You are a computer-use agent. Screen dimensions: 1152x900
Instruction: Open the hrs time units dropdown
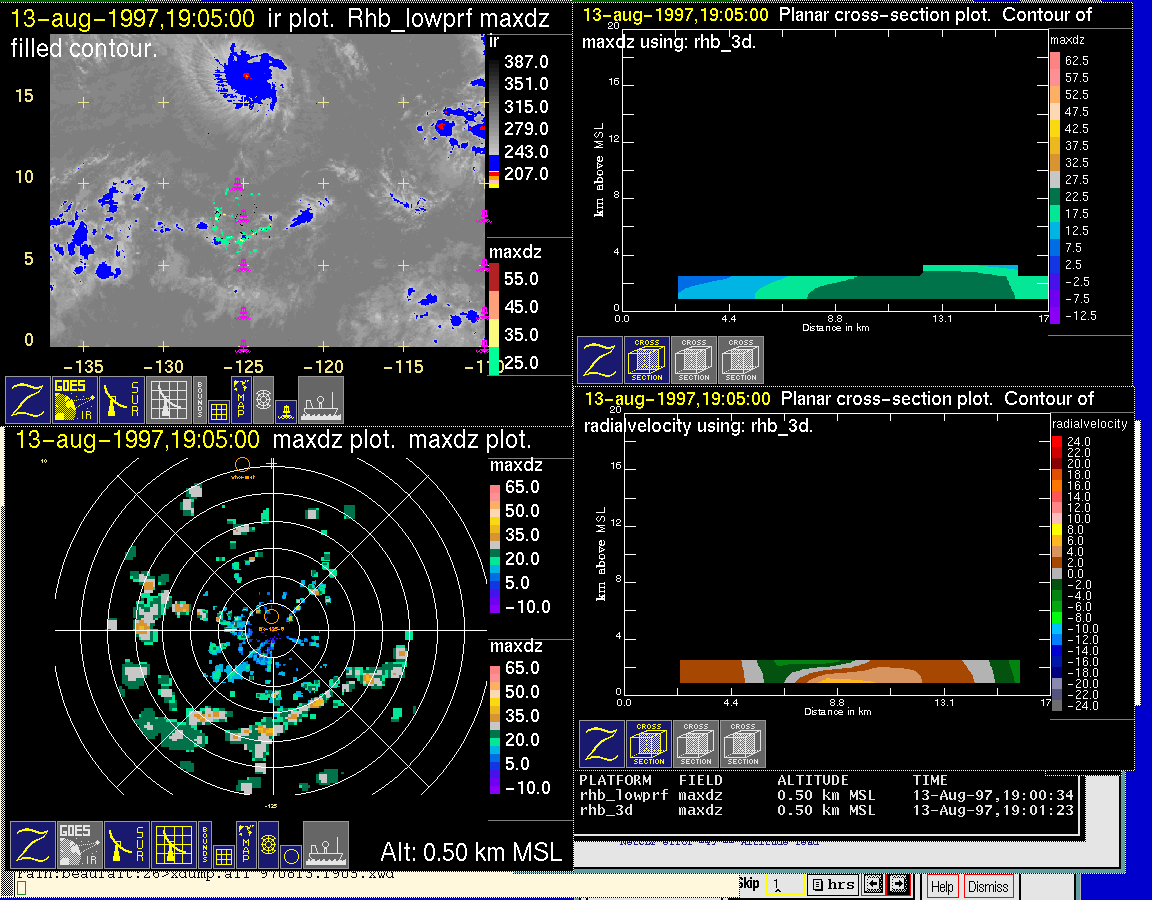coord(832,885)
